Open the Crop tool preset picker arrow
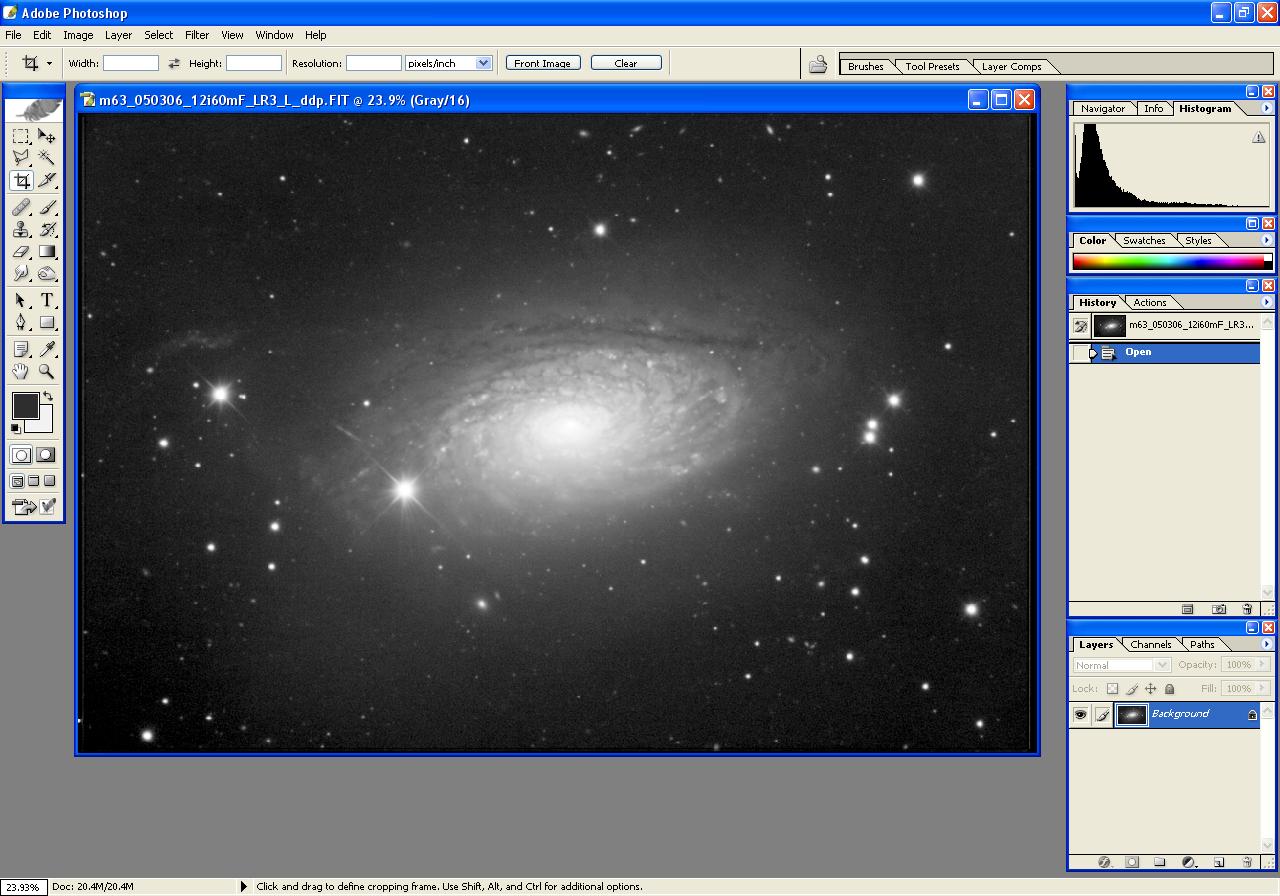The image size is (1280, 896). (49, 63)
